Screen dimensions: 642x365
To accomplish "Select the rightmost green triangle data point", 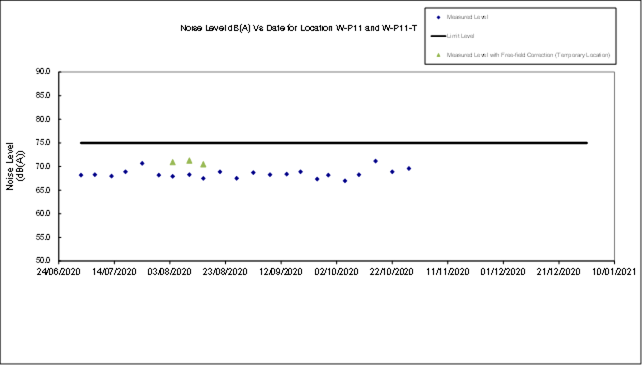I will (x=203, y=164).
